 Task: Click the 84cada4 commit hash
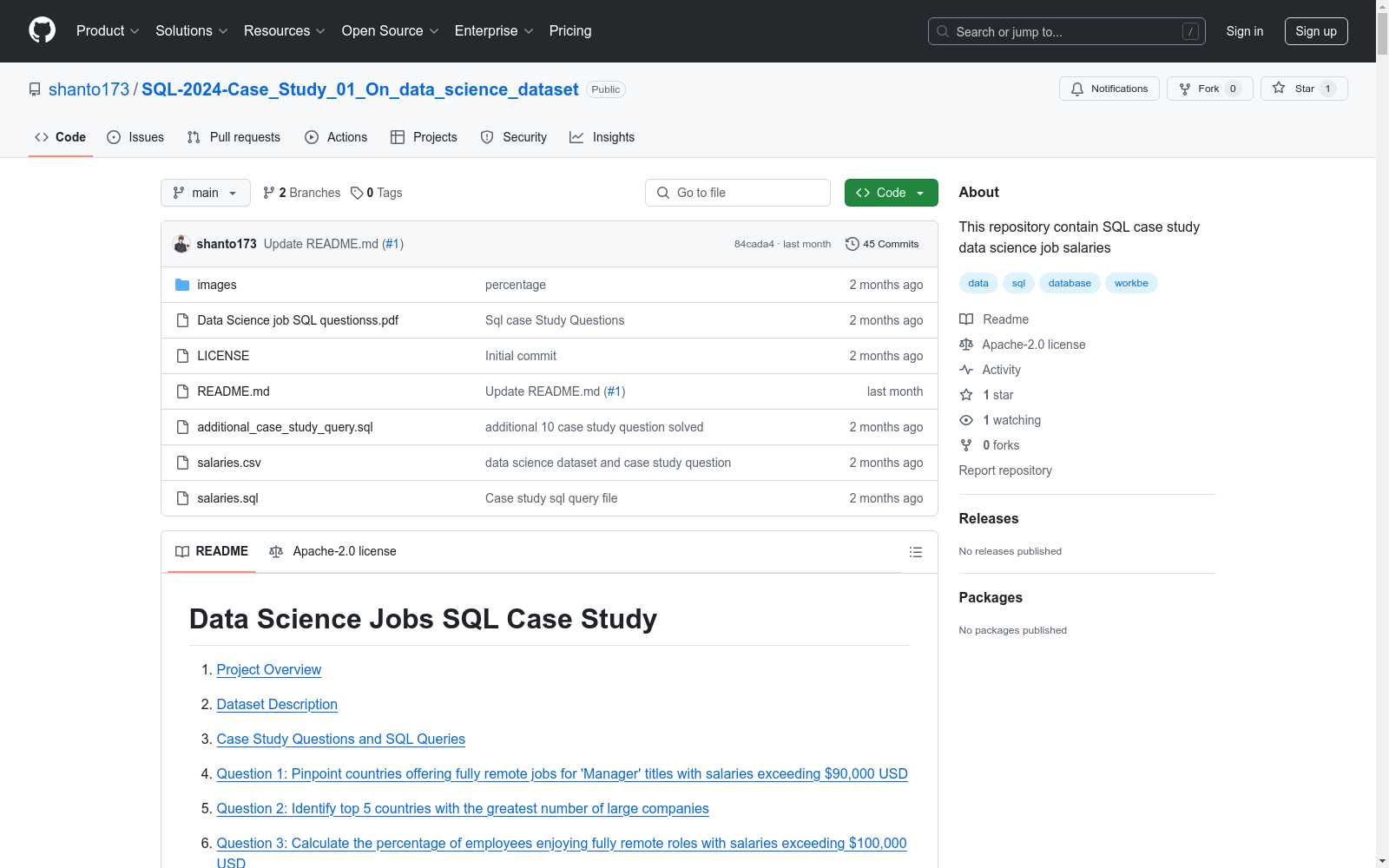tap(754, 244)
